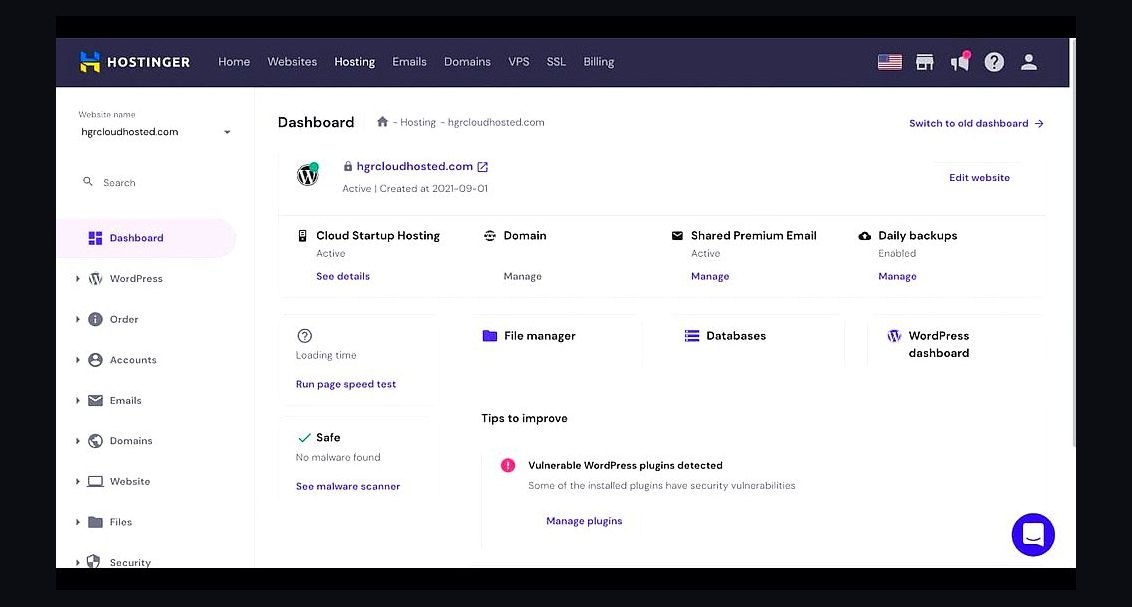Click the Accounts person icon in the sidebar
The height and width of the screenshot is (607, 1132).
pyautogui.click(x=95, y=359)
